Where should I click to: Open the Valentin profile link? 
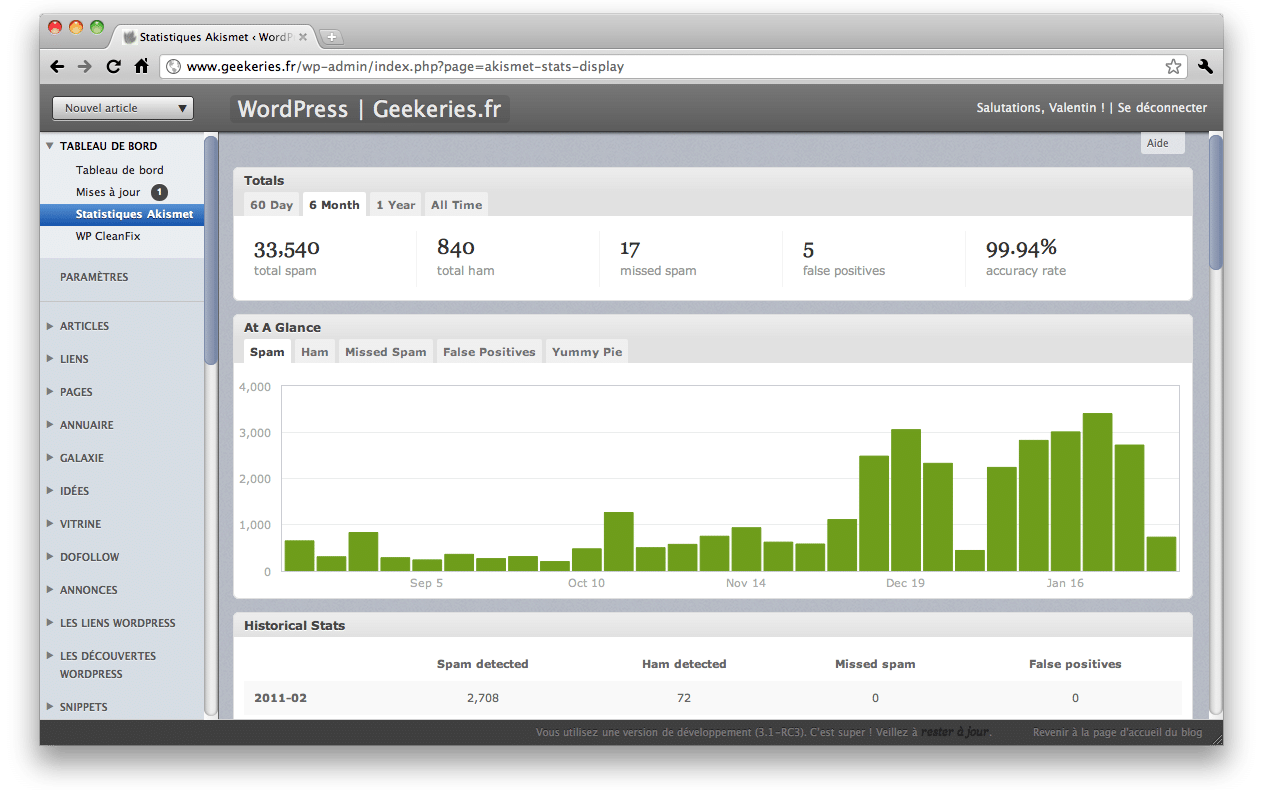pos(1075,108)
